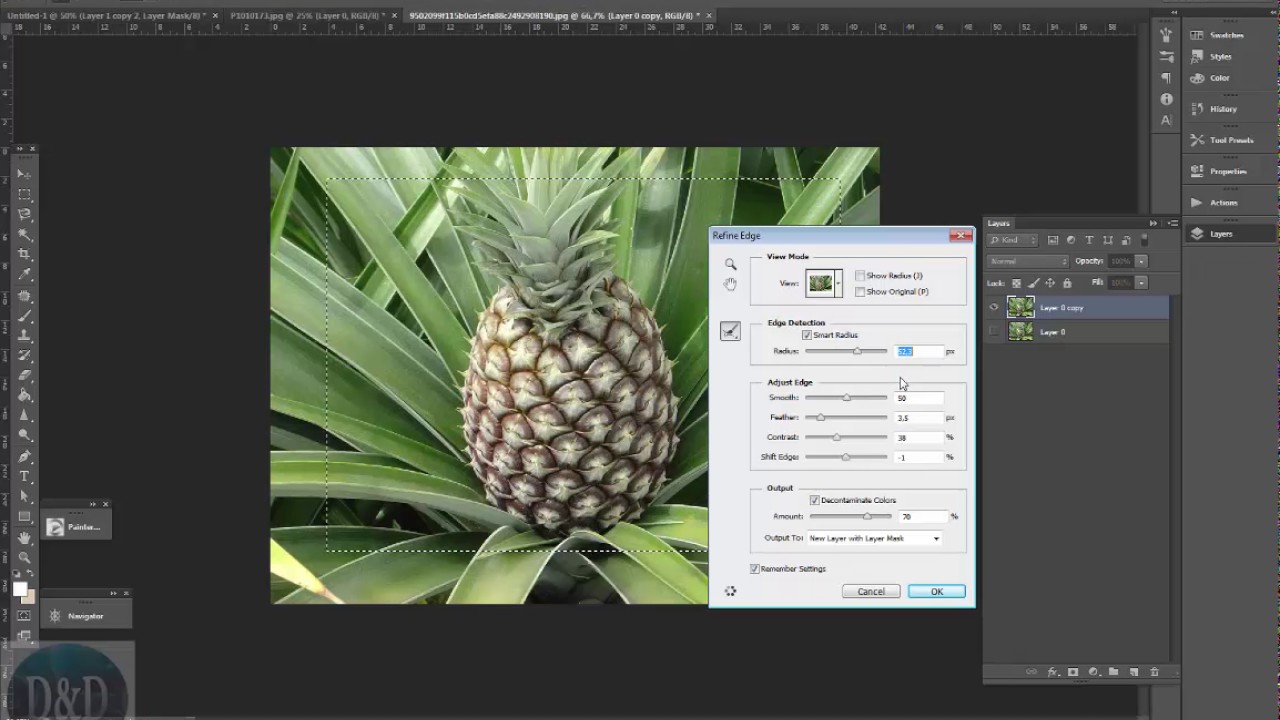1280x720 pixels.
Task: Open the Tool Presets panel
Action: tap(1231, 140)
